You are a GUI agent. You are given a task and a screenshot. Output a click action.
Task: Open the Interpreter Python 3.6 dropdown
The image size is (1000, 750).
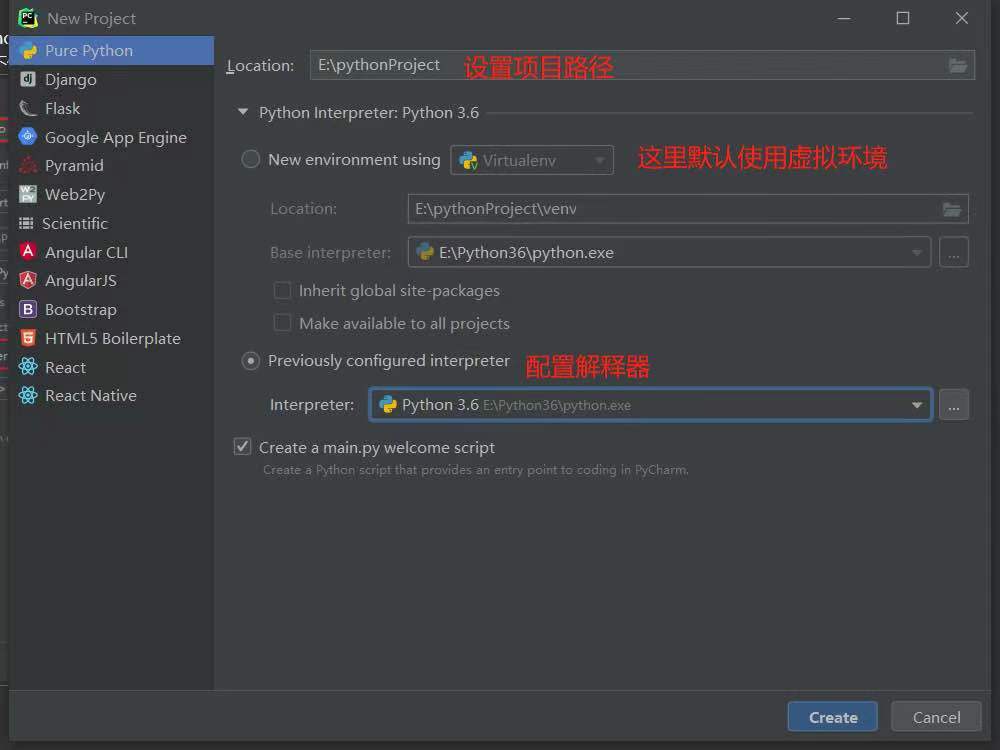coord(651,404)
